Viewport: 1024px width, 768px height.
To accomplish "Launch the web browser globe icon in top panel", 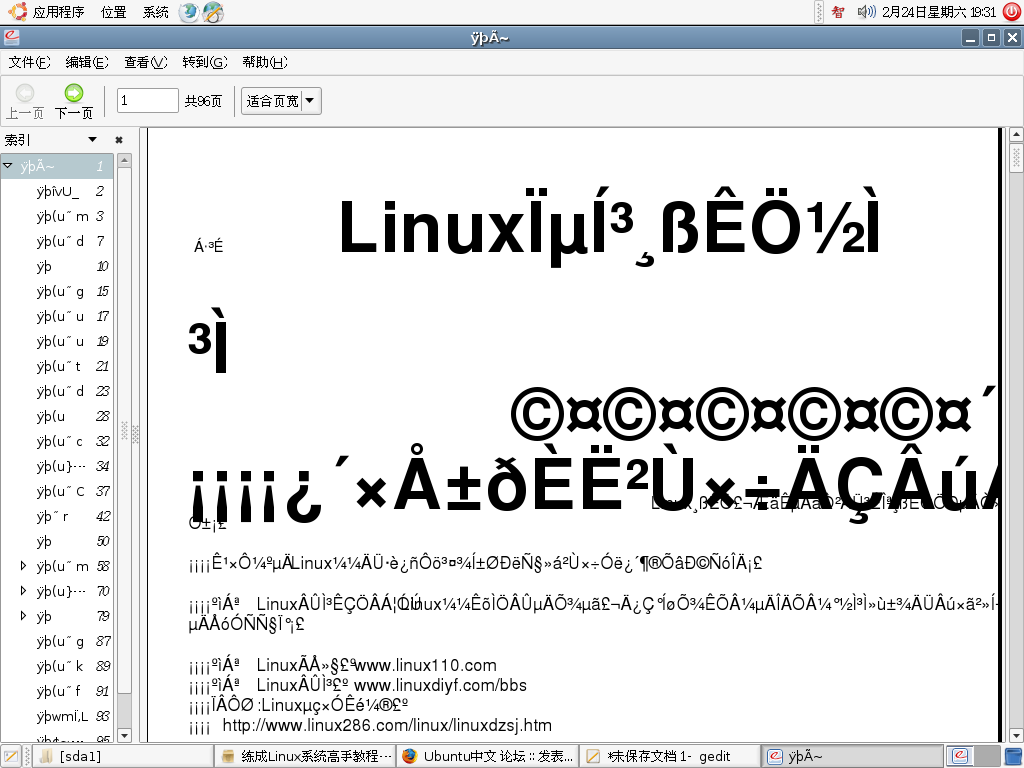I will pos(189,12).
